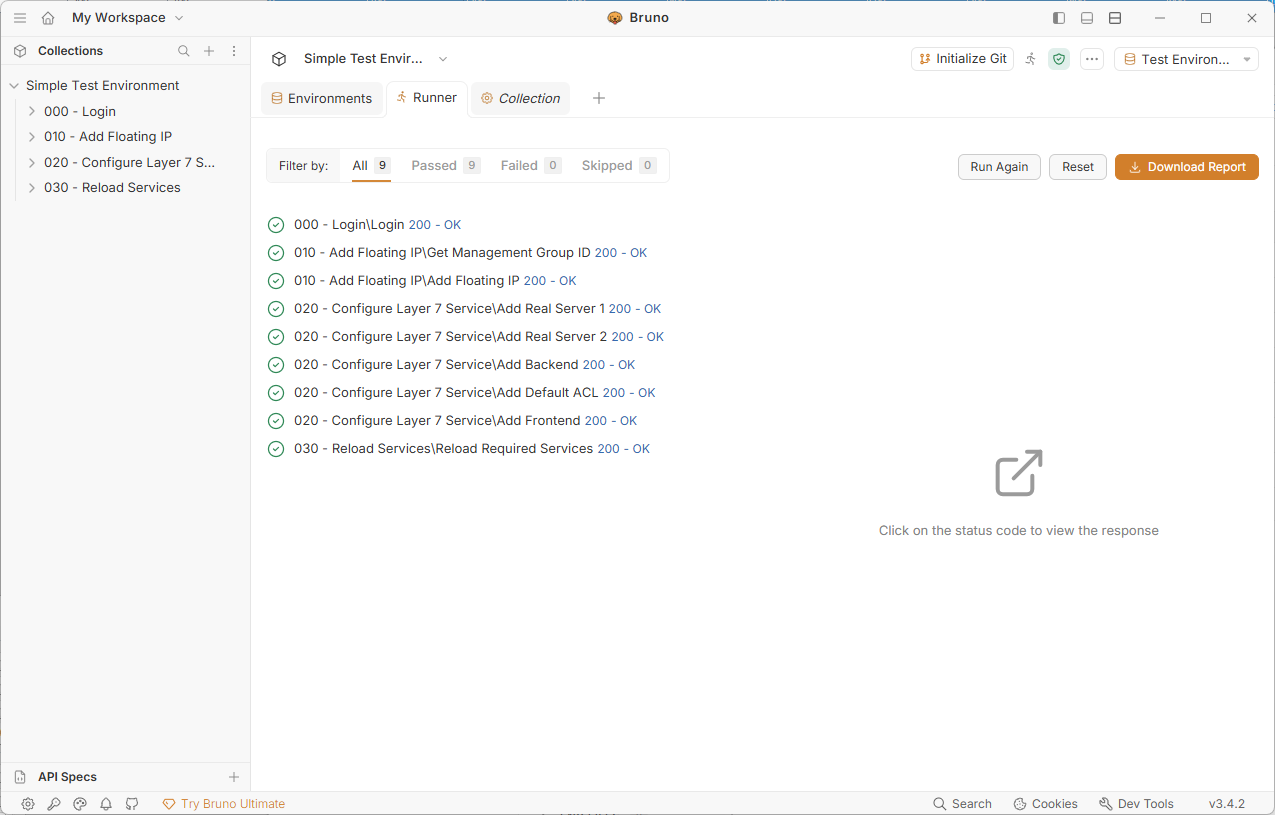1275x815 pixels.
Task: Open the key icon in status bar
Action: click(x=54, y=804)
